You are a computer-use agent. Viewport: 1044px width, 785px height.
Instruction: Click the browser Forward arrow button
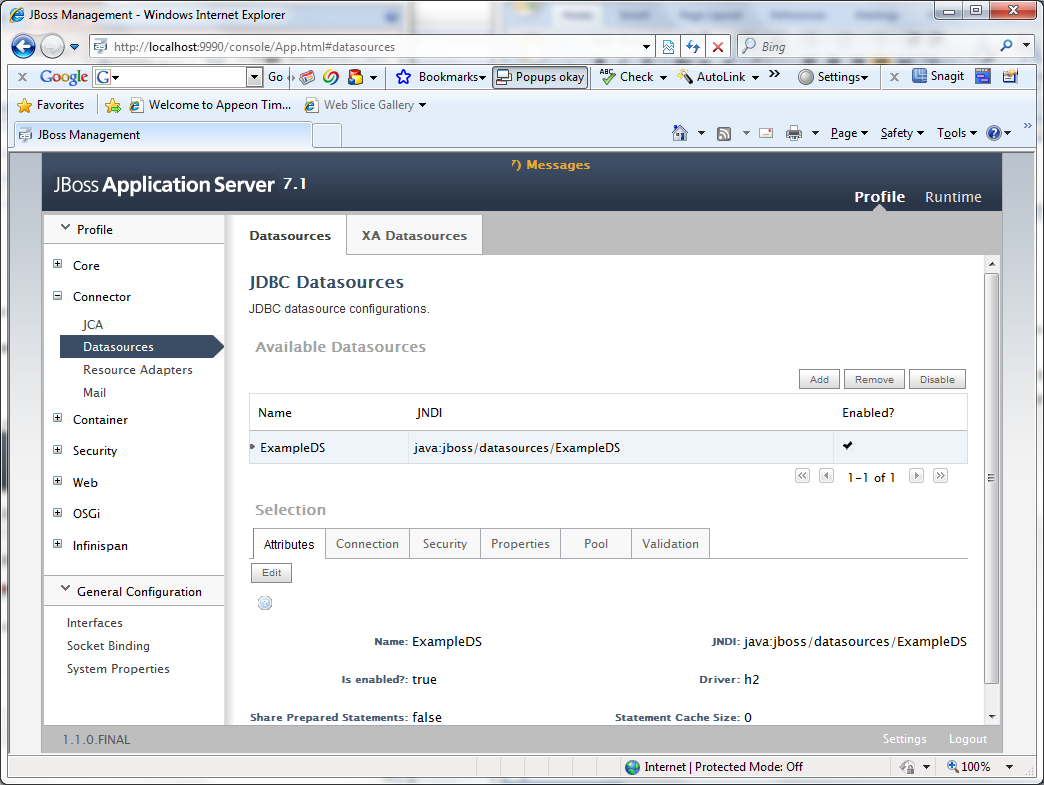[52, 47]
